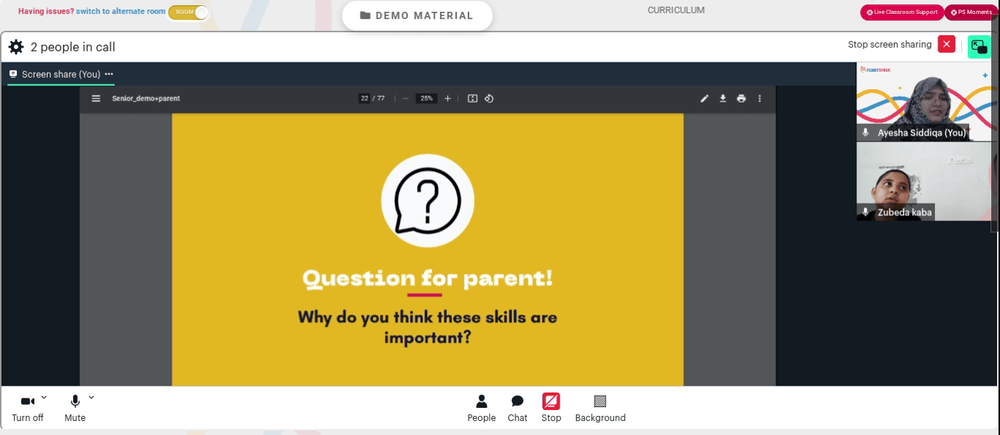Viewport: 1000px width, 435px height.
Task: Click the Live Classroom Support button
Action: click(x=902, y=12)
